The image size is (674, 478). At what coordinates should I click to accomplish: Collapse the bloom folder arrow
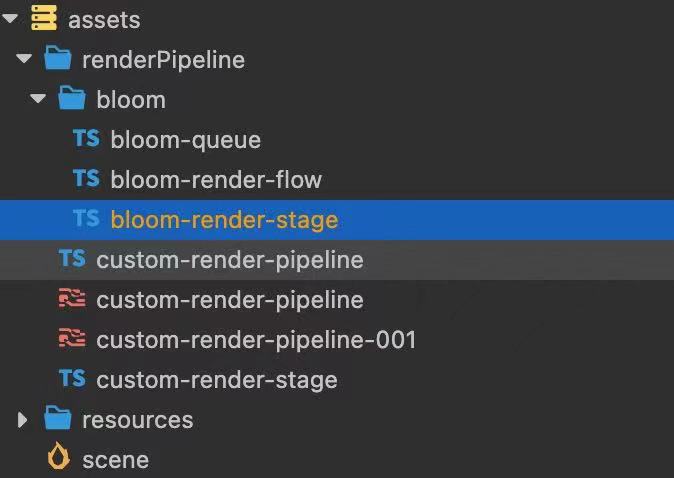pyautogui.click(x=39, y=100)
